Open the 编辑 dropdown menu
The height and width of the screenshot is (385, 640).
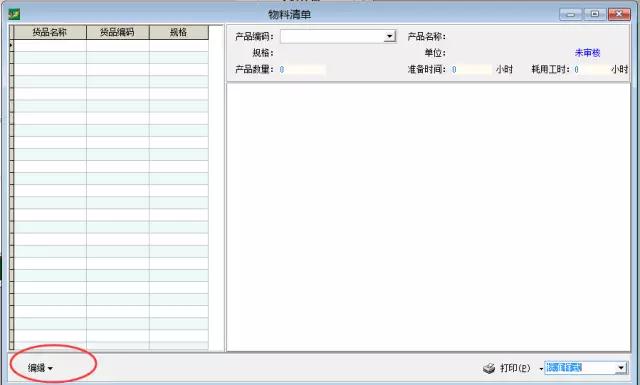[x=40, y=368]
